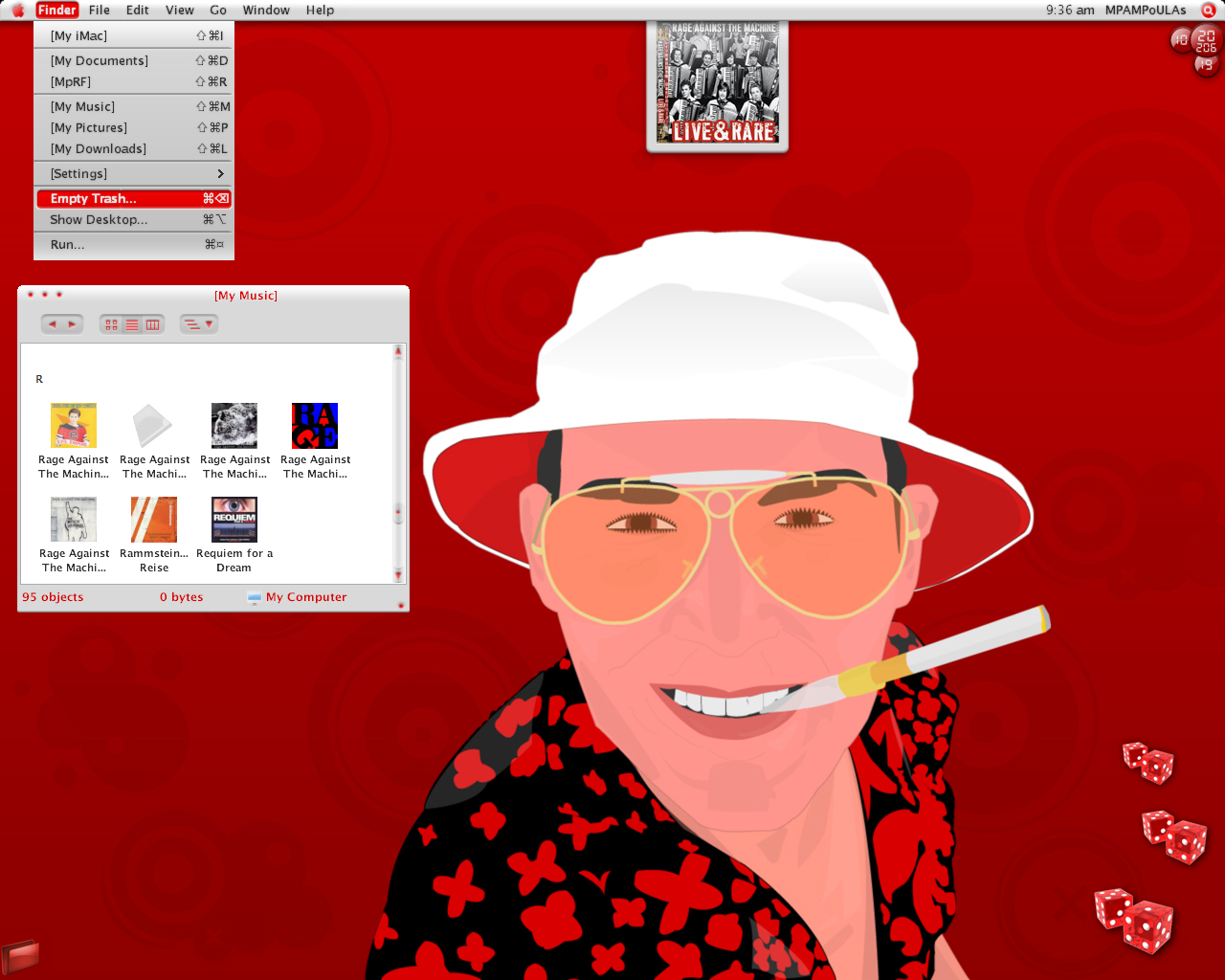Choose [My Pictures] menu entry
Image resolution: width=1225 pixels, height=980 pixels.
tap(134, 127)
